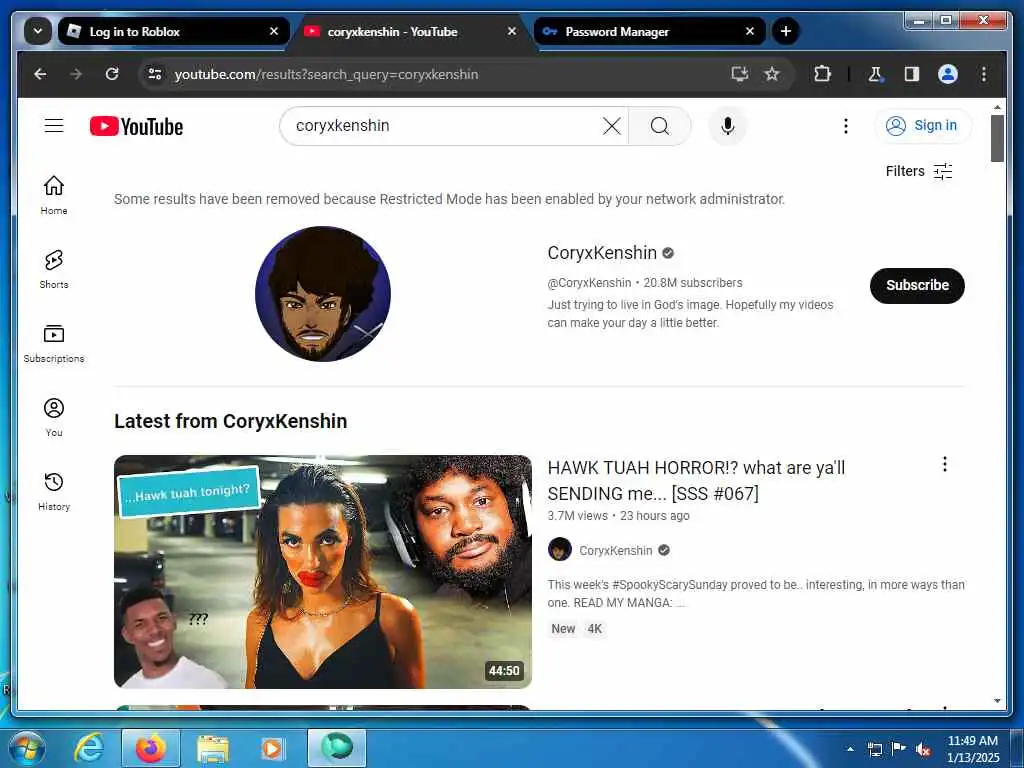
Task: Click the scrollbar down arrow
Action: 997,701
